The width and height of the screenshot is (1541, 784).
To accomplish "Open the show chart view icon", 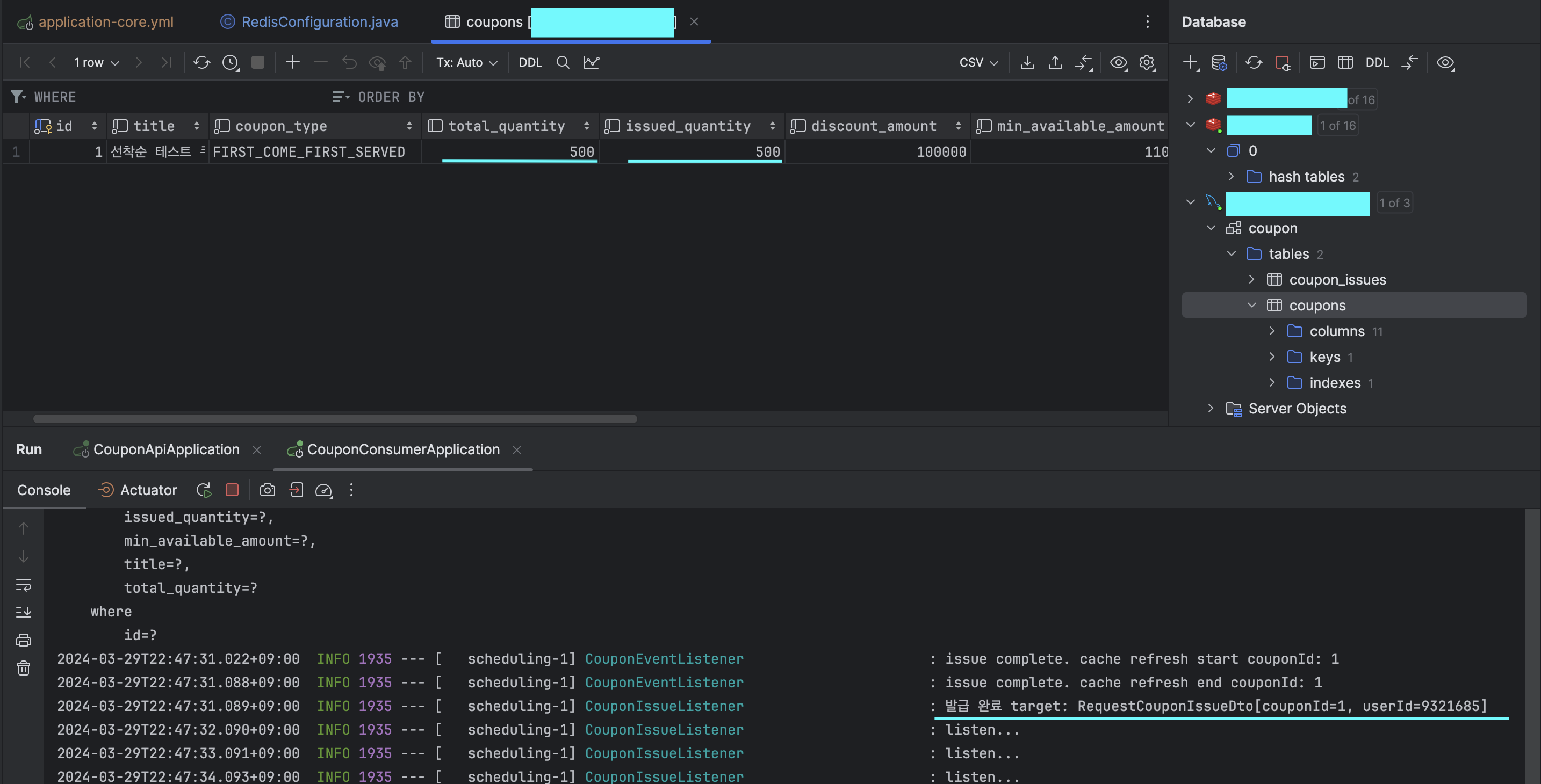I will pos(591,62).
